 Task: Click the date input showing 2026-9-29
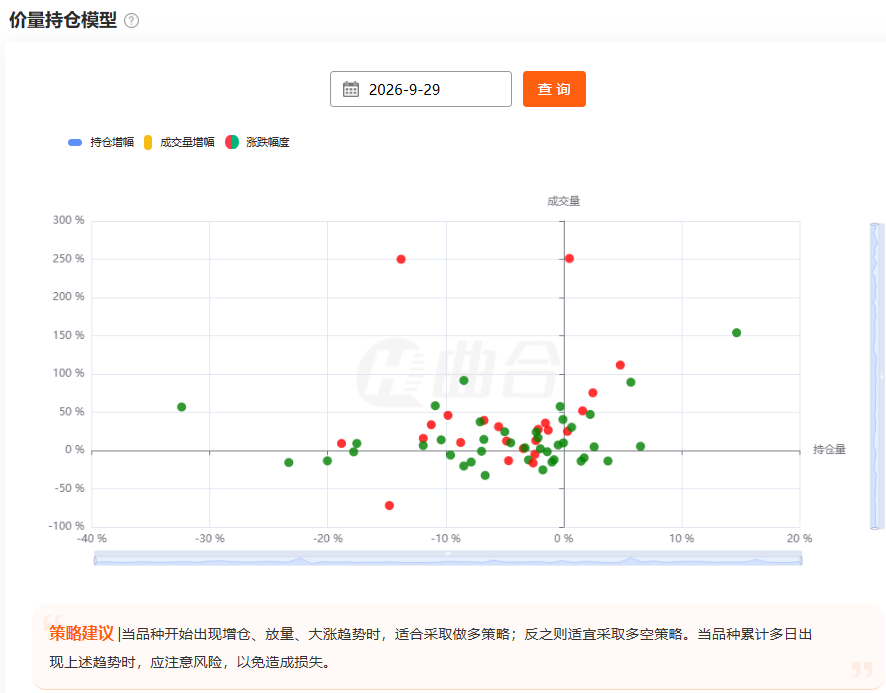coord(421,89)
